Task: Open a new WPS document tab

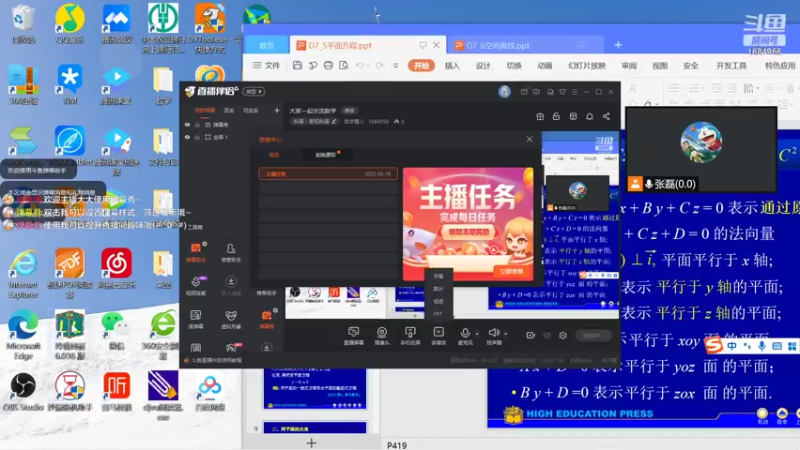Action: [618, 45]
